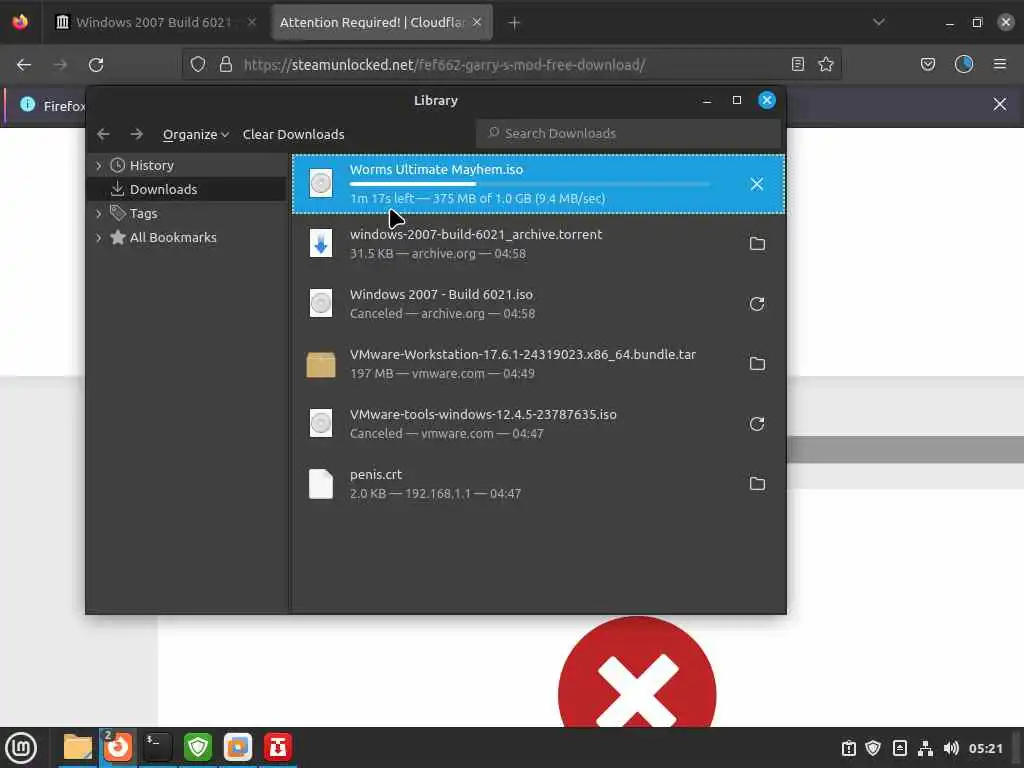Click Firefox taskbar icon

(x=118, y=747)
